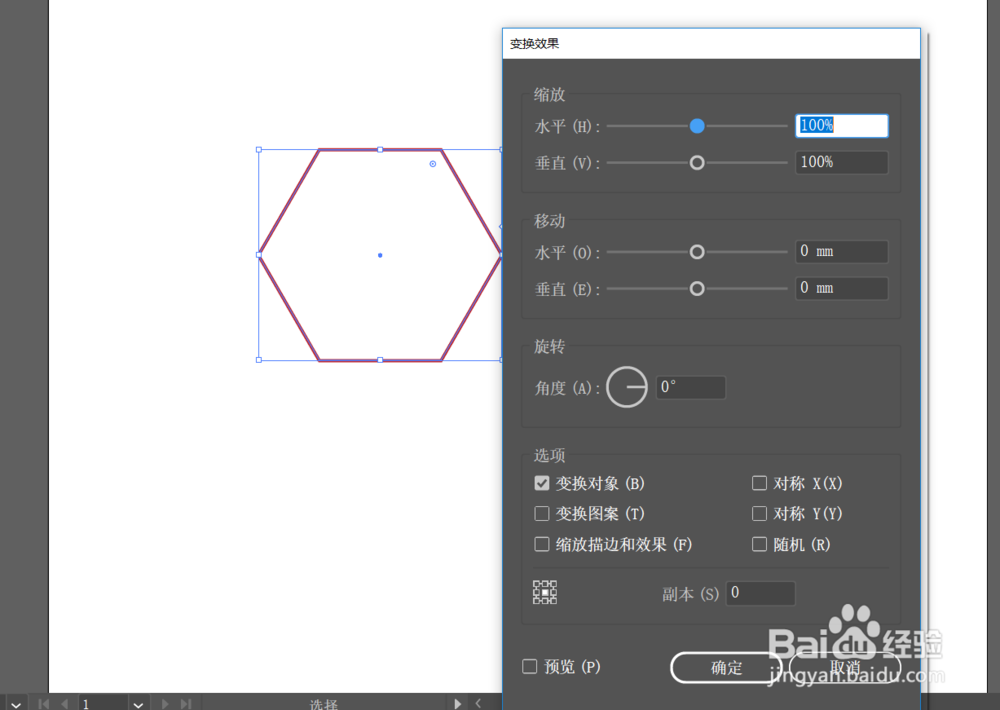
Task: Click the 副本 (S) copies input field
Action: point(760,592)
